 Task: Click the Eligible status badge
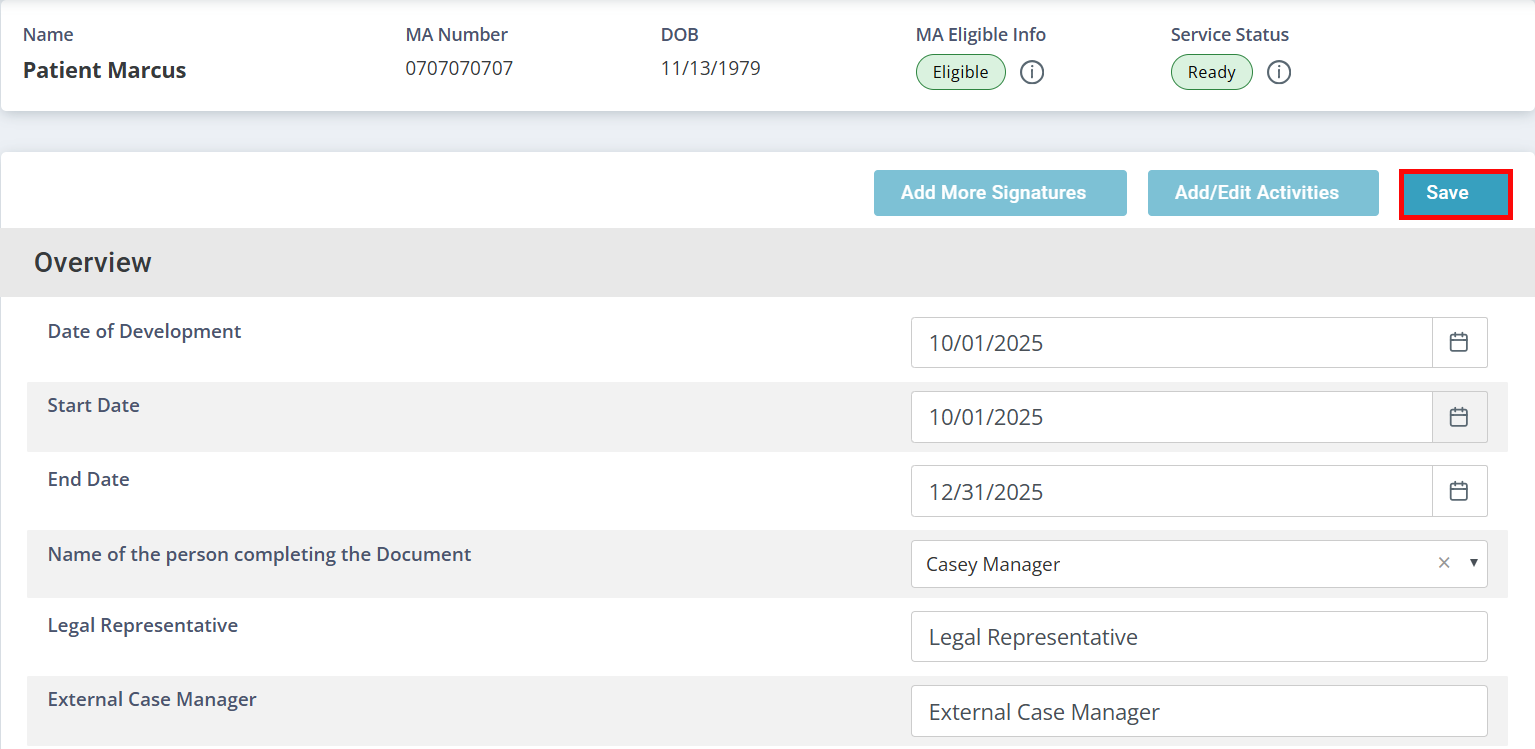[x=960, y=73]
